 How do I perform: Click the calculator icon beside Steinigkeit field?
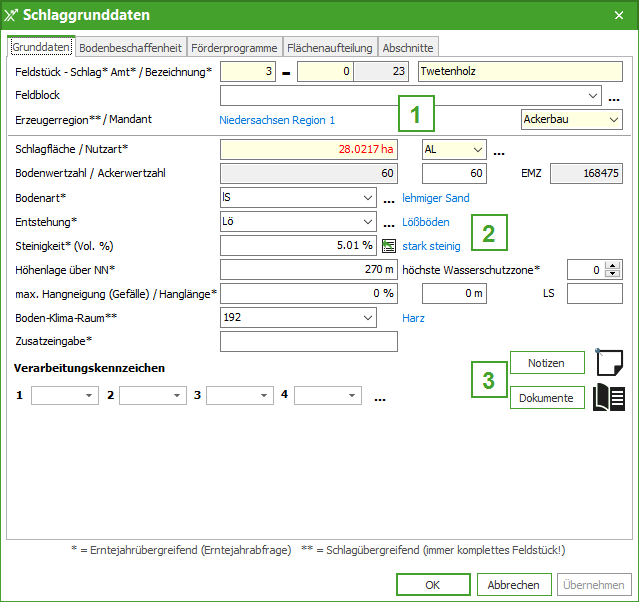click(389, 245)
